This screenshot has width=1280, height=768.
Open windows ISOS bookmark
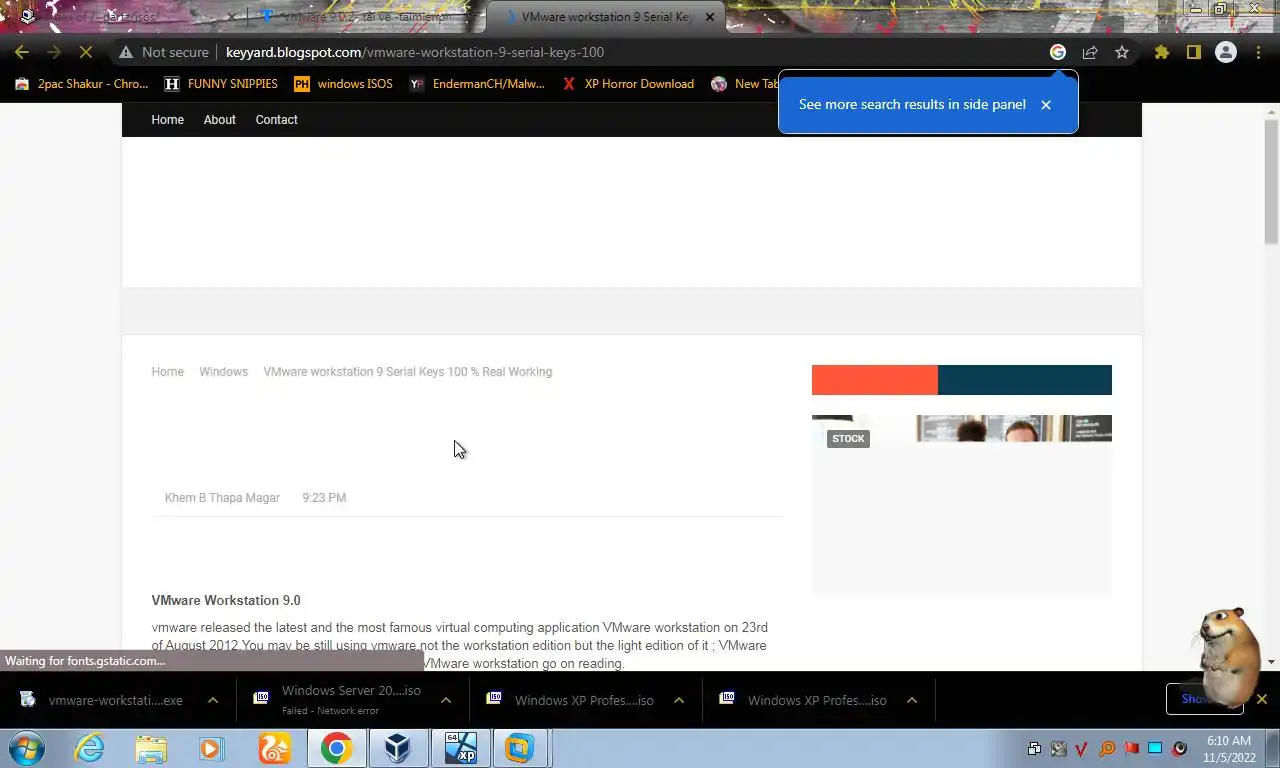[x=343, y=84]
